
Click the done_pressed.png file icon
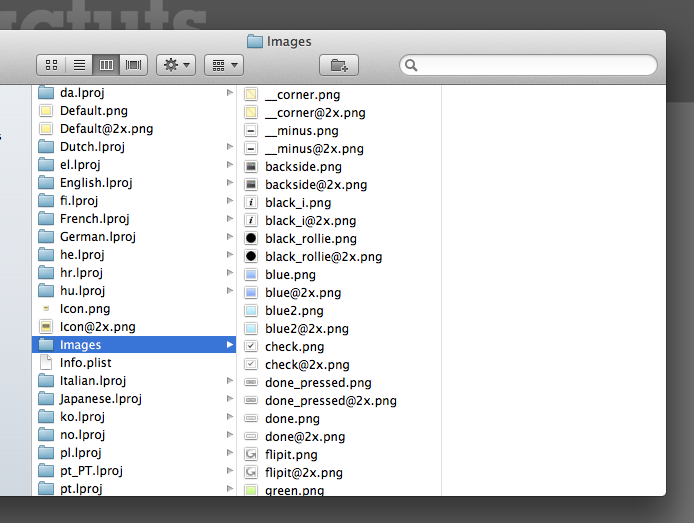[x=251, y=382]
